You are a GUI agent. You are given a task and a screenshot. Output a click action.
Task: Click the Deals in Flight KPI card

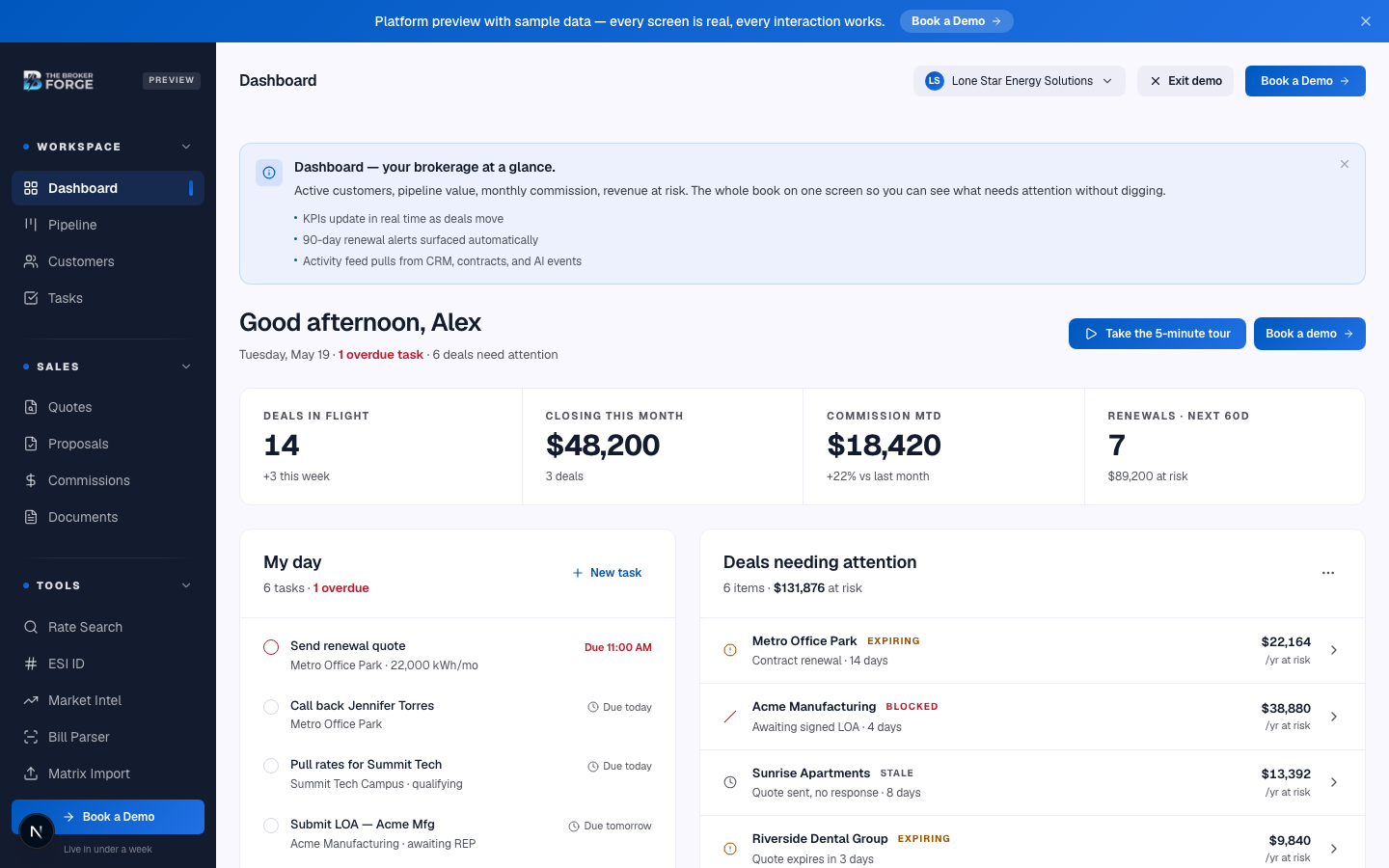381,447
